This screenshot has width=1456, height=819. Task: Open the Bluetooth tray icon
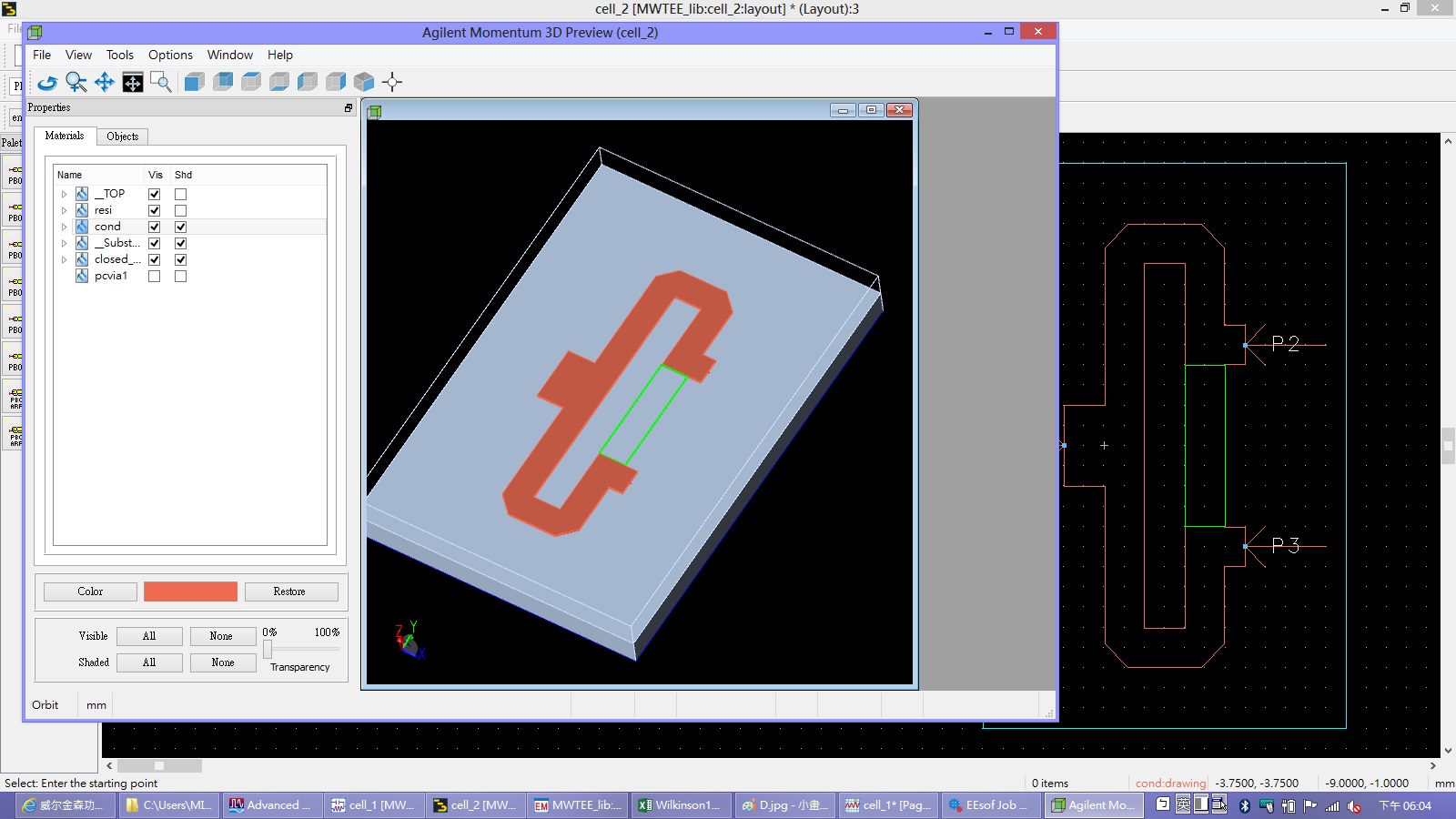pos(1245,805)
